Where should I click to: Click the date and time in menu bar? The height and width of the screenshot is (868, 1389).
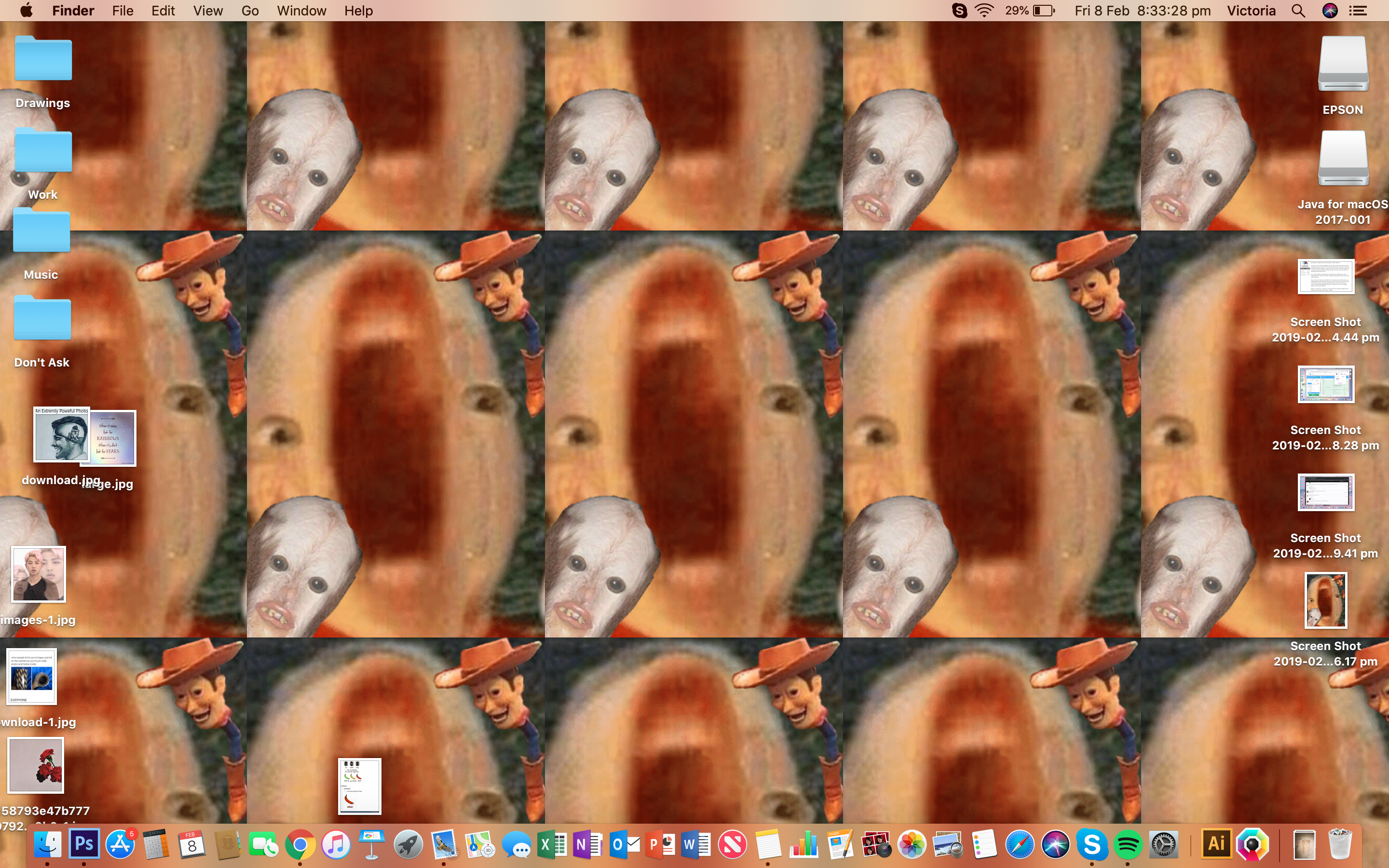(x=1142, y=10)
